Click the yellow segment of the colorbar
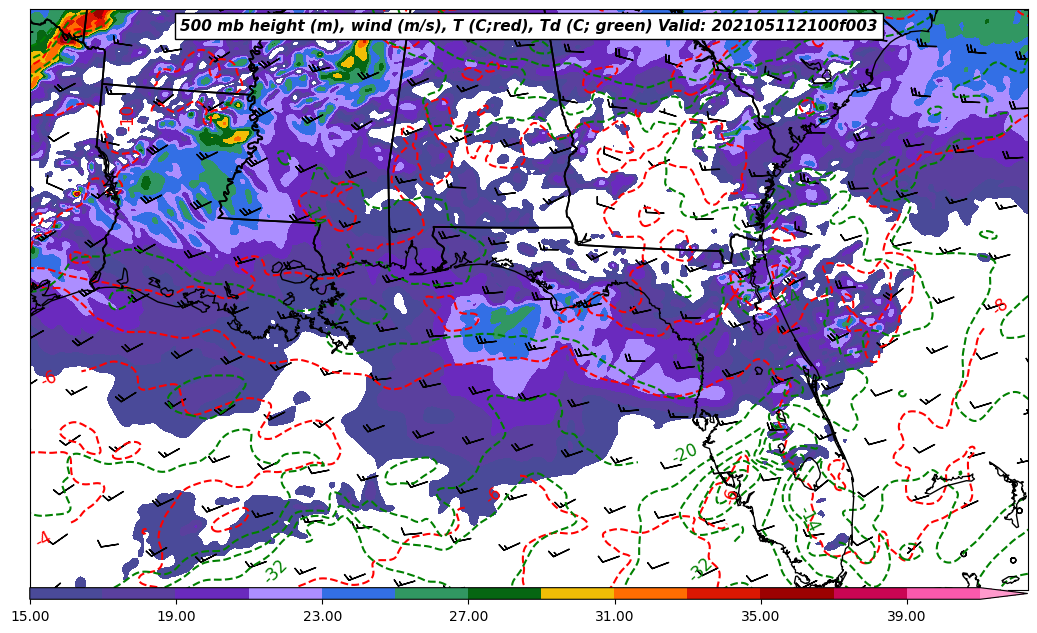Image resolution: width=1037 pixels, height=633 pixels. pyautogui.click(x=577, y=593)
